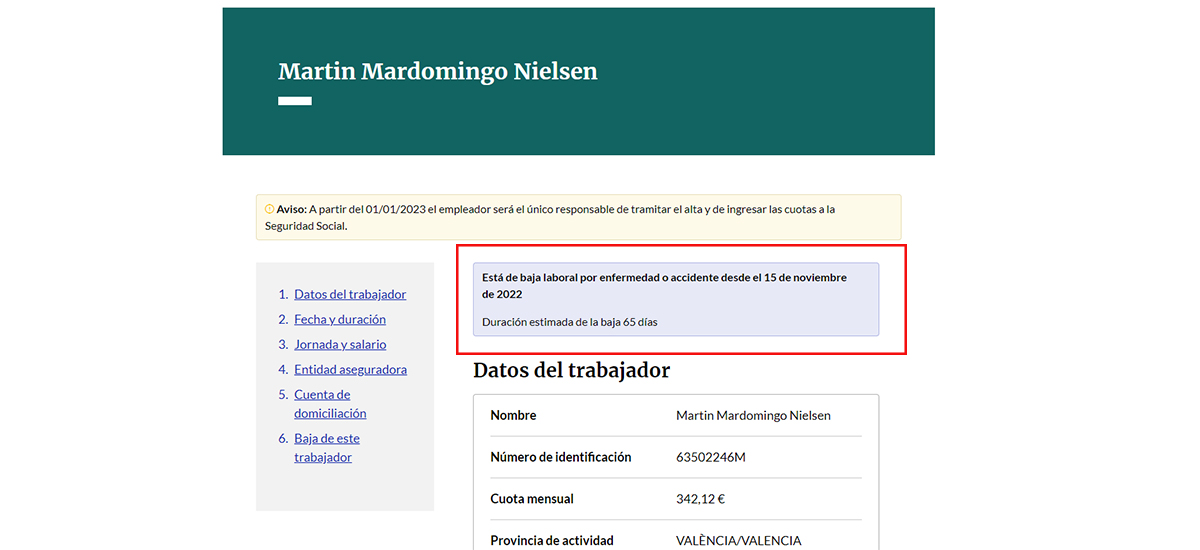Click the 'Número de identificación' label
This screenshot has width=1200, height=550.
click(x=561, y=457)
